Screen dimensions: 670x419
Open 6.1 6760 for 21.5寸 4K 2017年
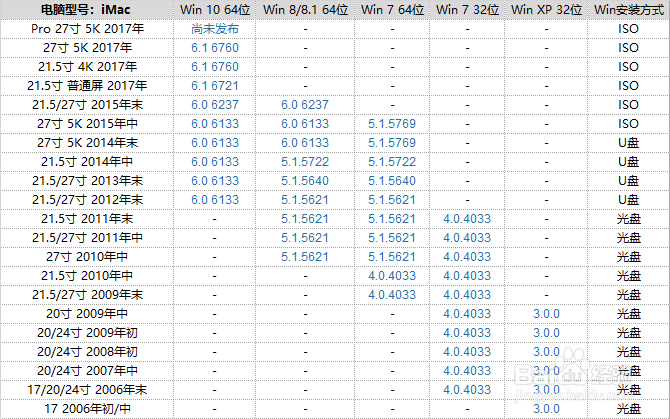click(x=215, y=67)
